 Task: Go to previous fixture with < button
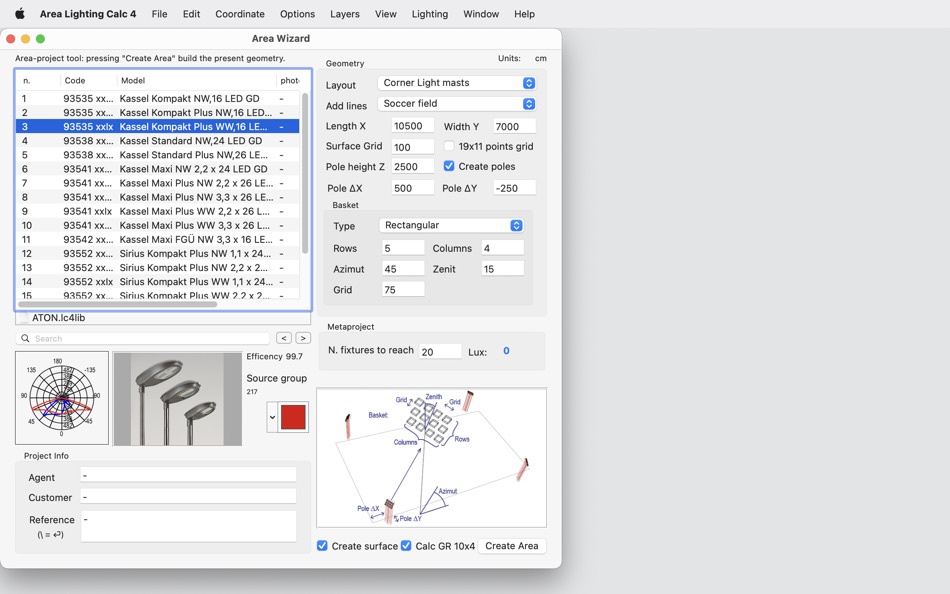point(284,338)
